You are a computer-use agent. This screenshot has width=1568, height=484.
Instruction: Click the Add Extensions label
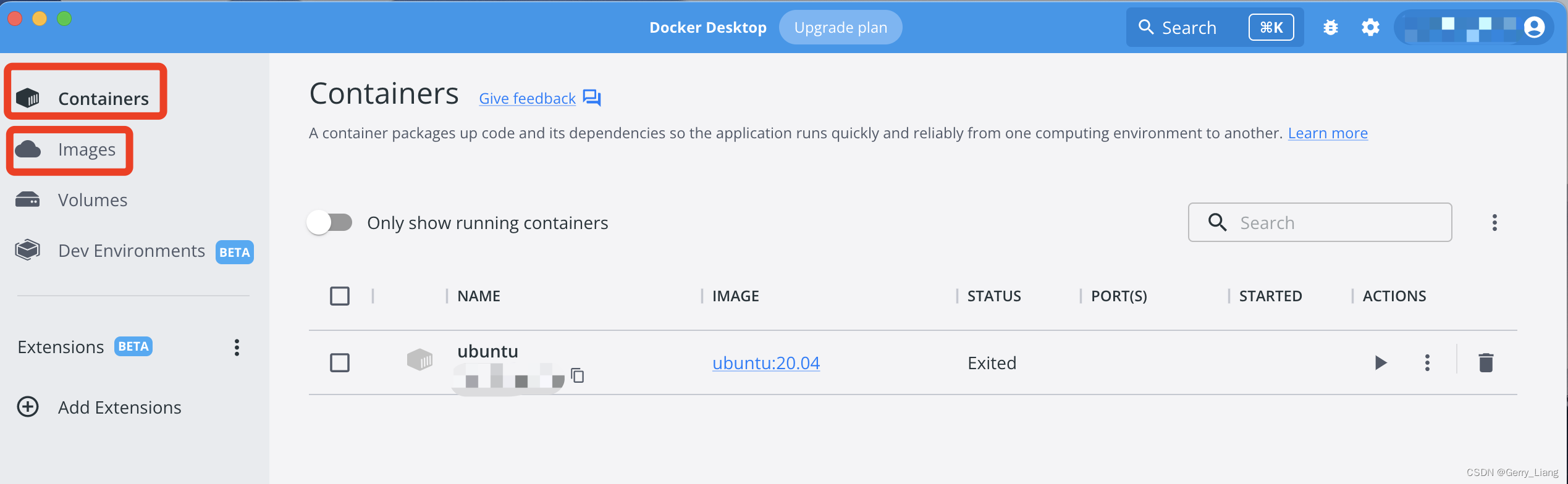pyautogui.click(x=120, y=407)
